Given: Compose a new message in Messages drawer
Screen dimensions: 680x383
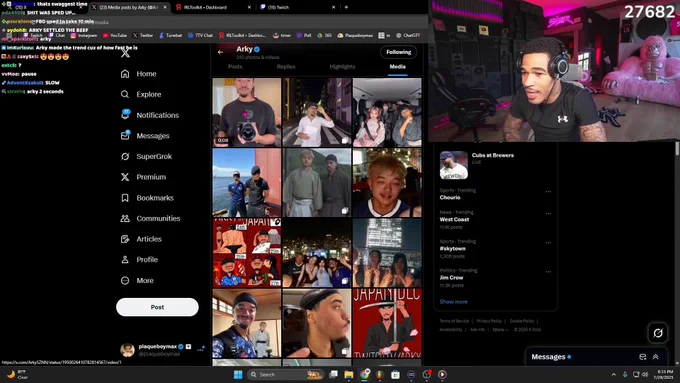Looking at the screenshot, I should point(643,357).
